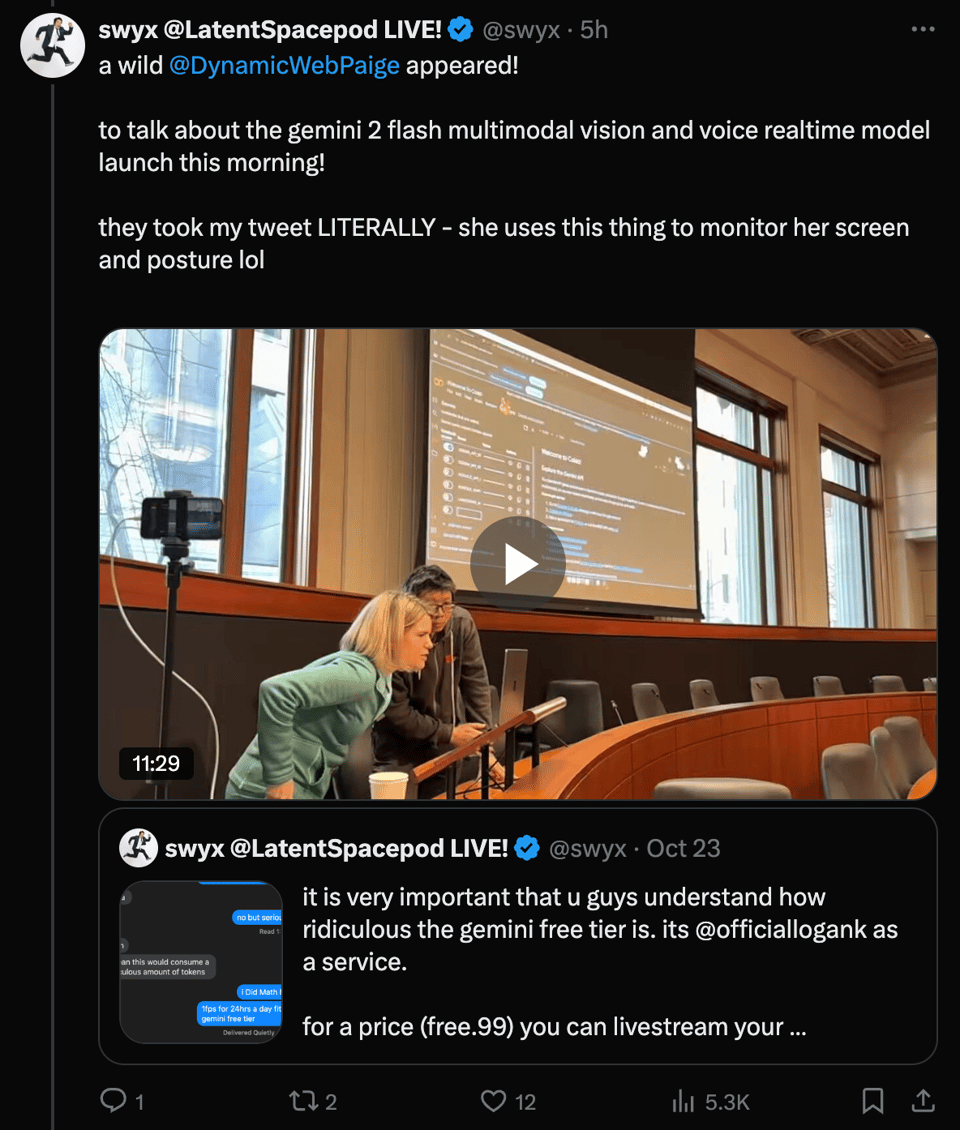Open the @swyx handle in tweet header

[520, 30]
